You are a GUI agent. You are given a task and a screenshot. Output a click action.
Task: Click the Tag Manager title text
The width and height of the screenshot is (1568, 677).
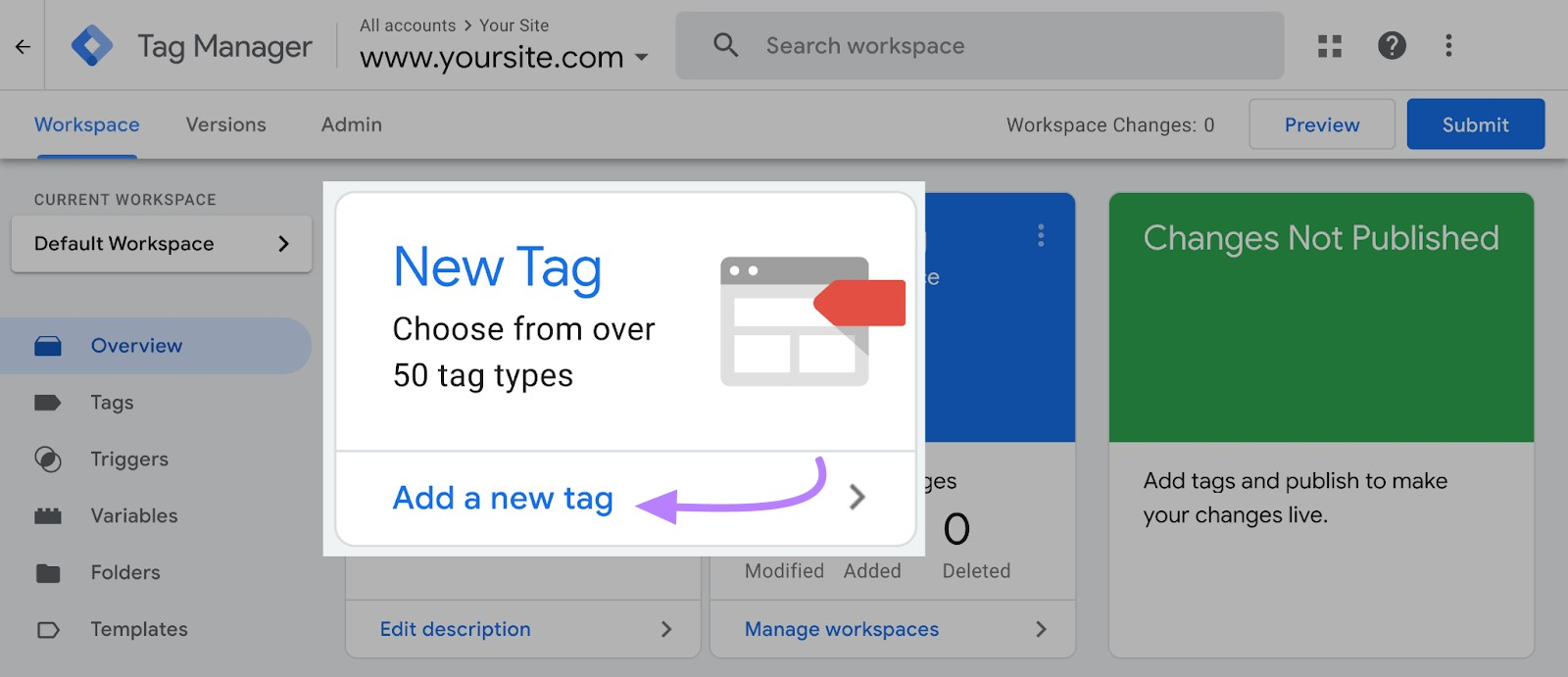click(x=224, y=47)
